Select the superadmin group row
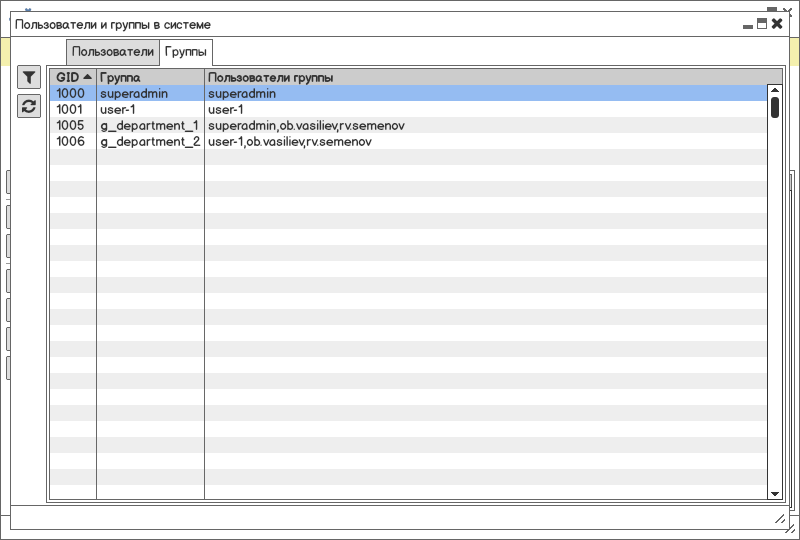 click(408, 93)
